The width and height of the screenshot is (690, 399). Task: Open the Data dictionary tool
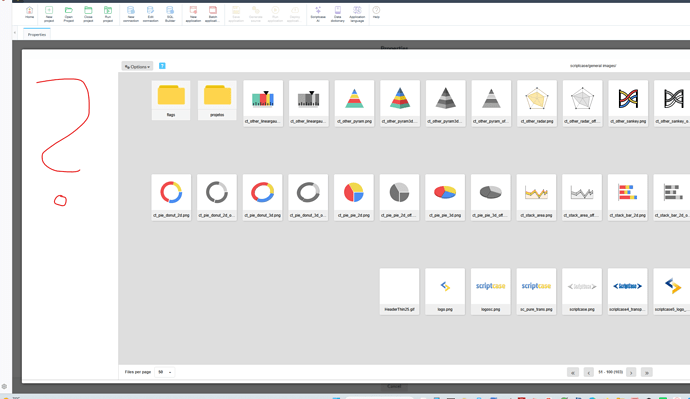338,14
